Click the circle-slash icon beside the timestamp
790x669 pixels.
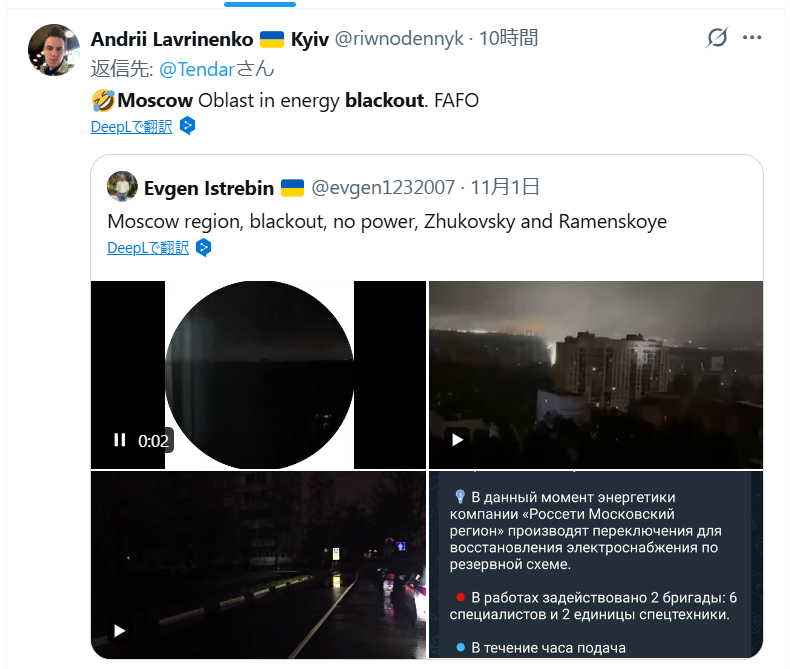(717, 38)
